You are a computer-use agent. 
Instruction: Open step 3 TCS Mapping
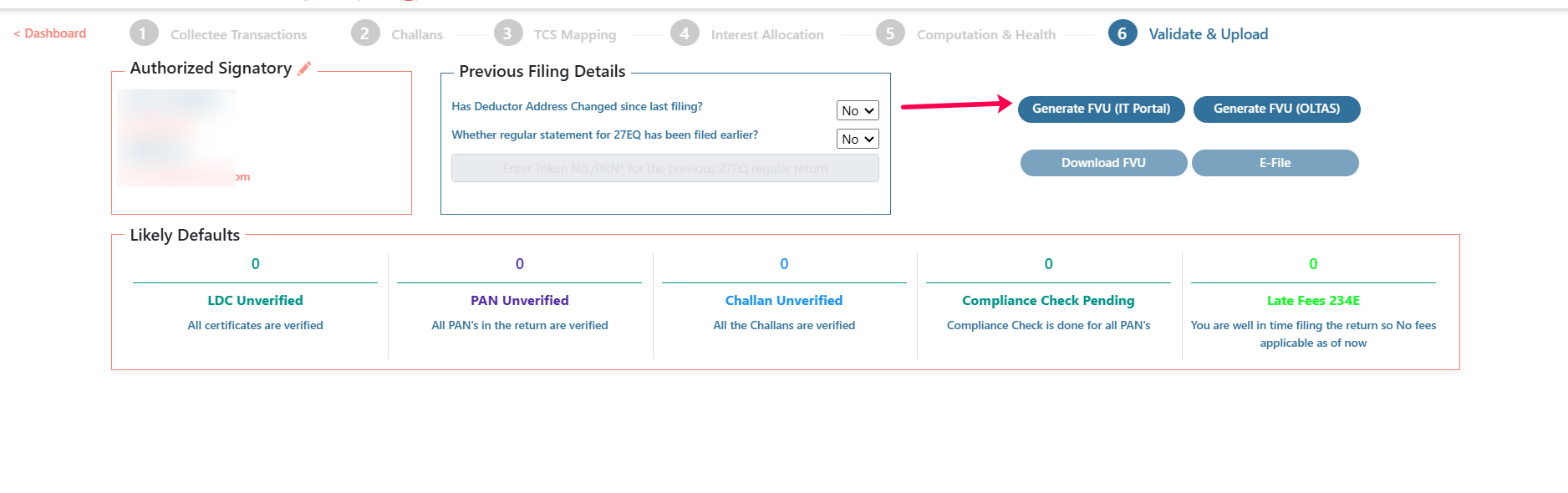pos(555,33)
